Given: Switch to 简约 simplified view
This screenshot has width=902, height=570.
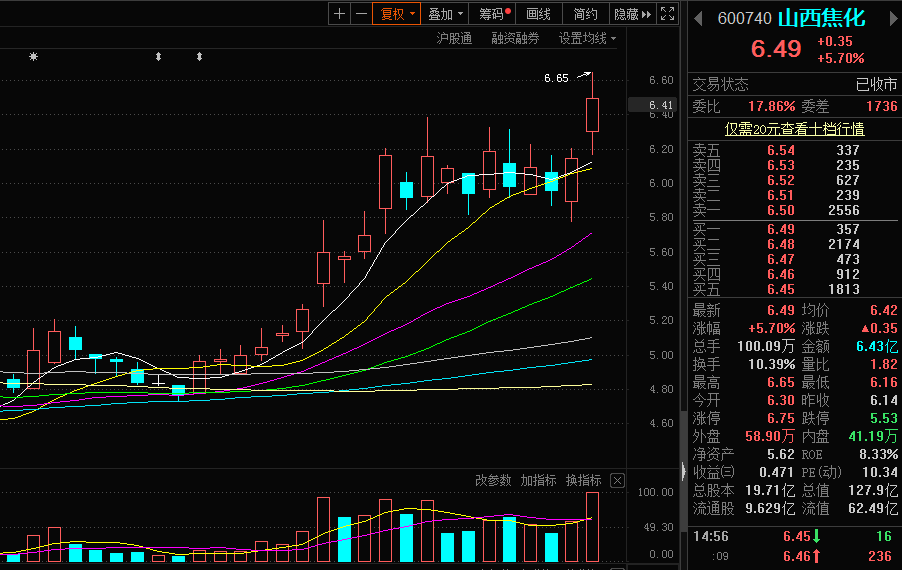Looking at the screenshot, I should (585, 14).
